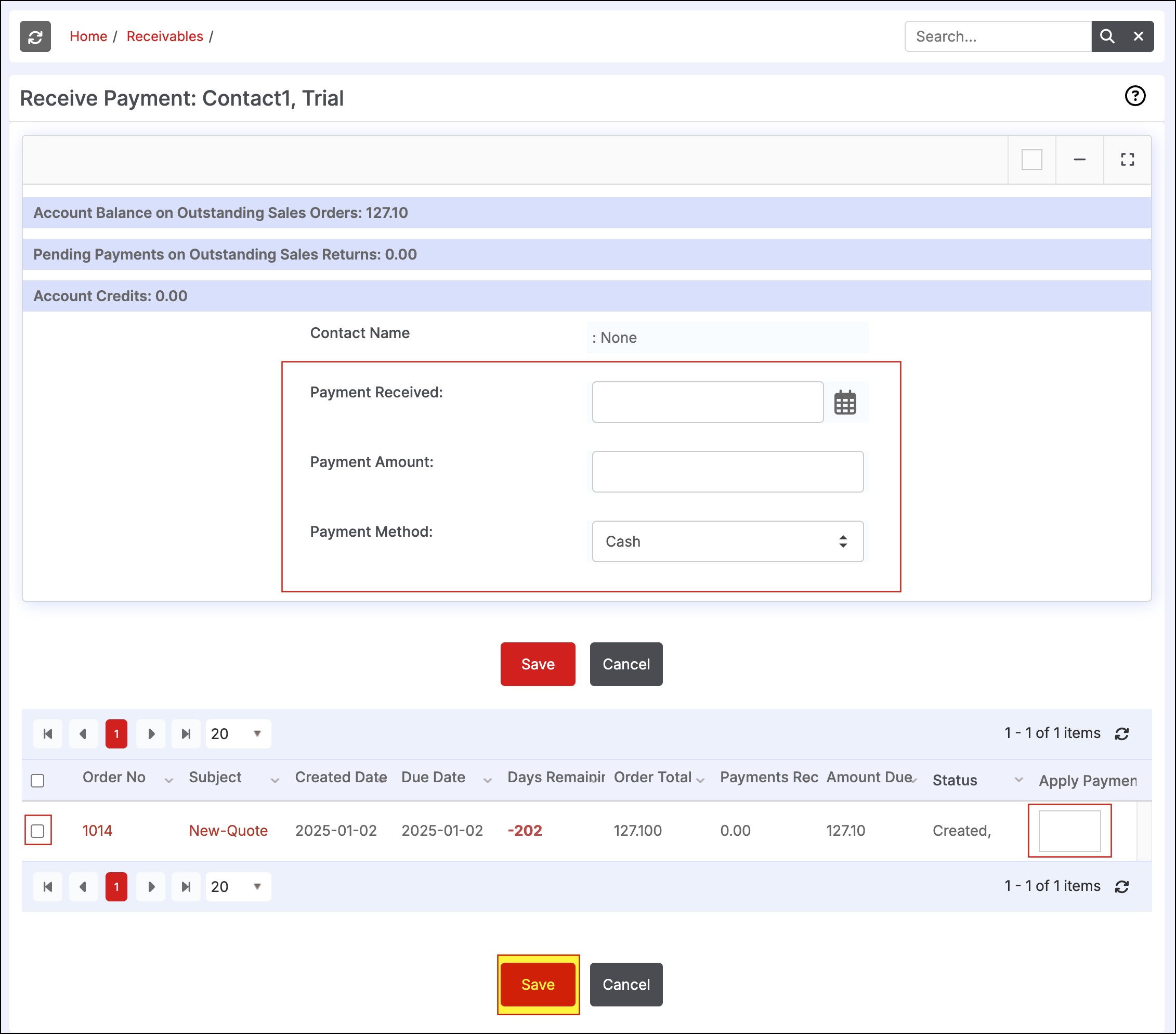Viewport: 1176px width, 1034px height.
Task: Open the bottom pager page-size dropdown
Action: (x=238, y=887)
